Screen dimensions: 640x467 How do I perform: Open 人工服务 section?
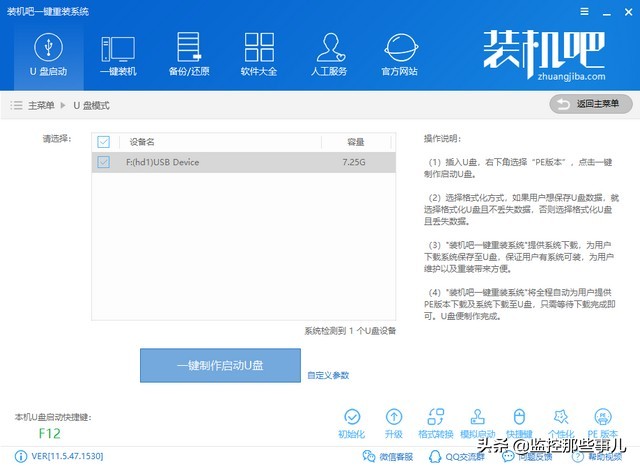pyautogui.click(x=329, y=55)
